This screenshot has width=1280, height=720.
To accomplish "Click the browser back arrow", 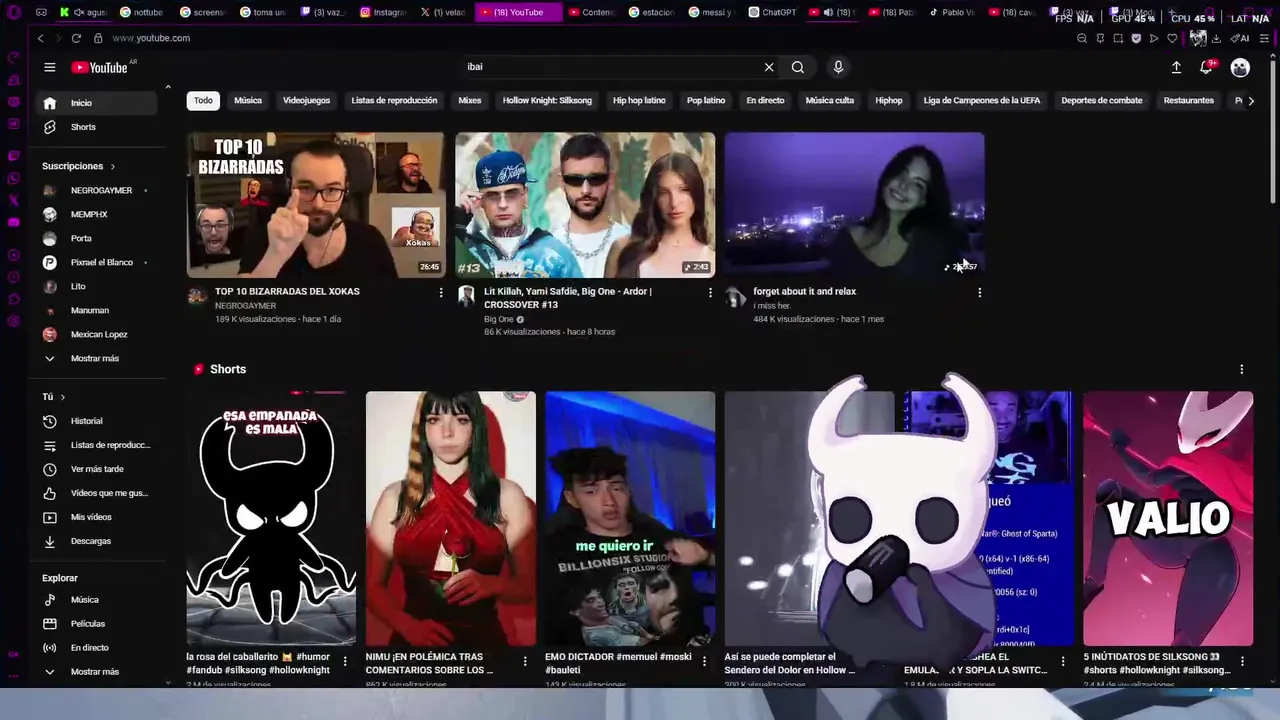I will [40, 38].
